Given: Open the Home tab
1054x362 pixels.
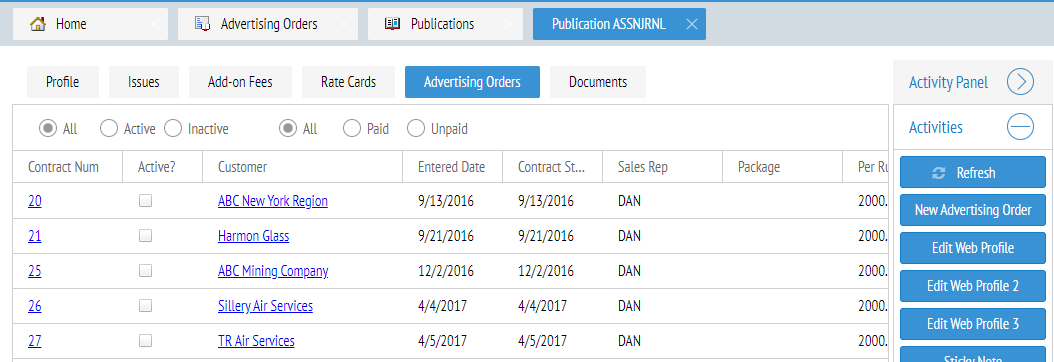Looking at the screenshot, I should point(90,24).
